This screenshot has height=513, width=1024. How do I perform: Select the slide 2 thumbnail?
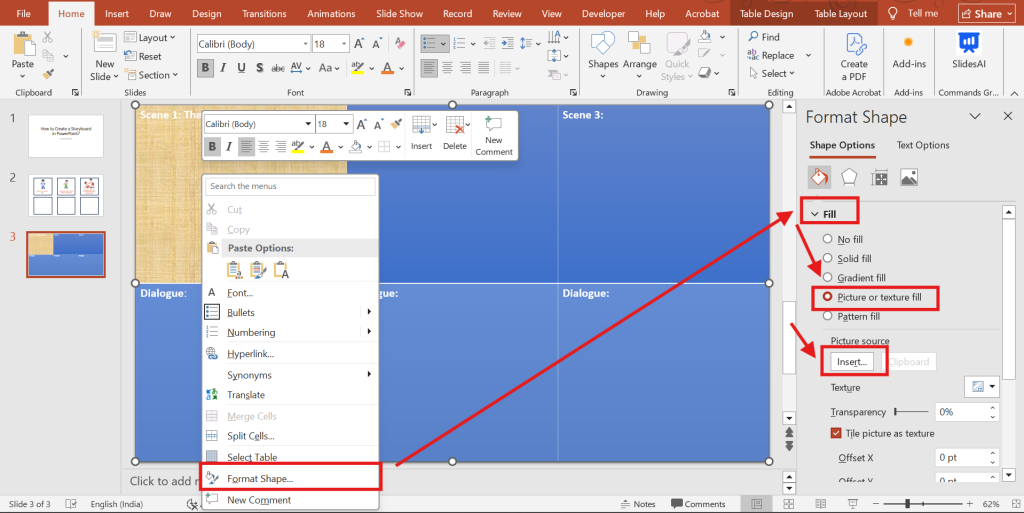tap(66, 195)
